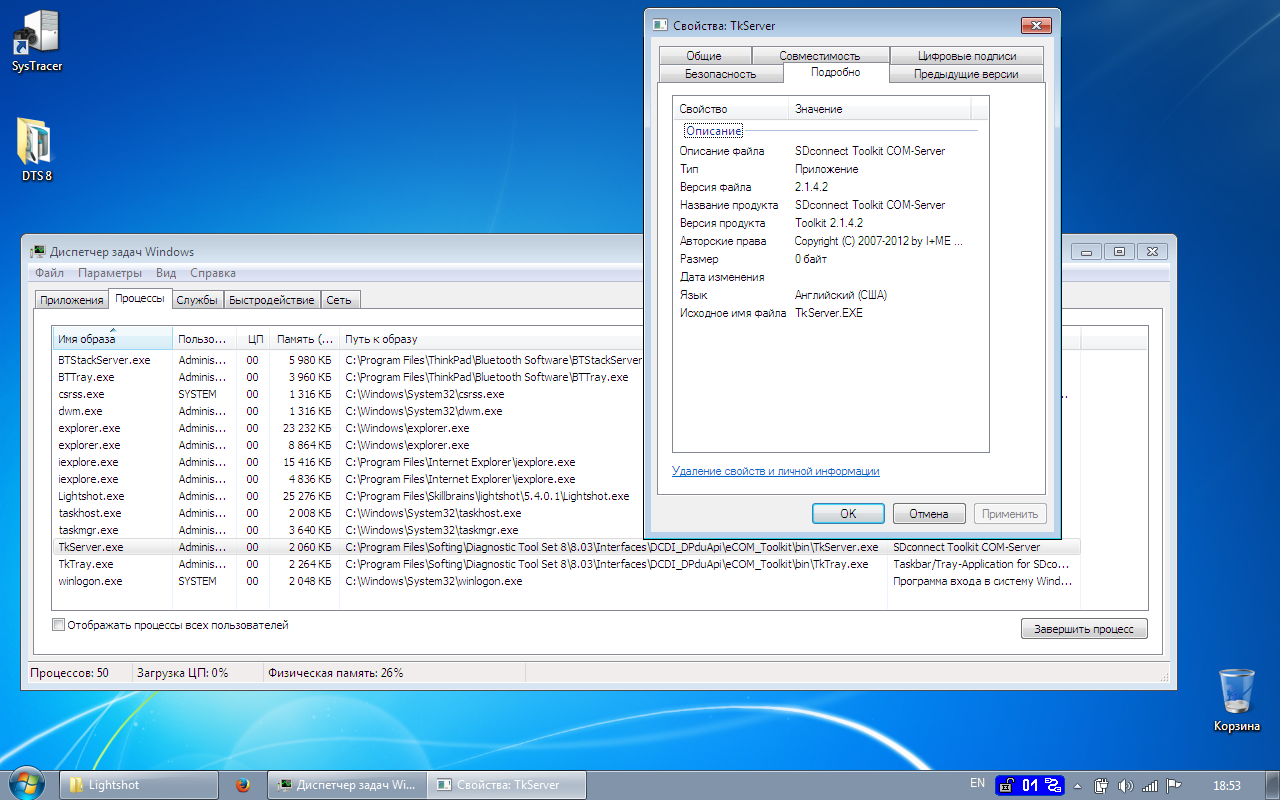Close the Свойства: TkServer dialog

pyautogui.click(x=1036, y=25)
